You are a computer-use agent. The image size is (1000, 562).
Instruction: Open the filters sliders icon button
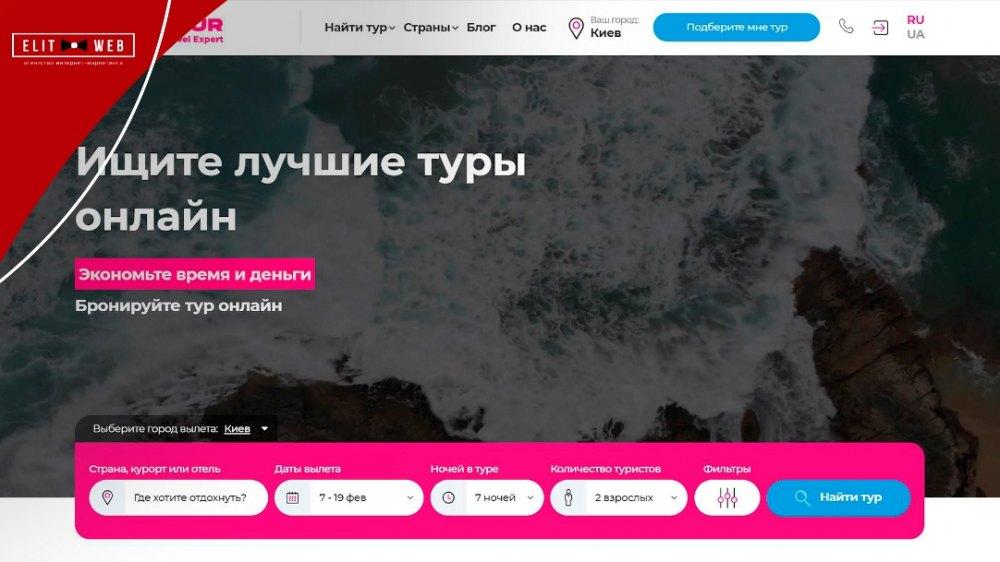pyautogui.click(x=727, y=498)
